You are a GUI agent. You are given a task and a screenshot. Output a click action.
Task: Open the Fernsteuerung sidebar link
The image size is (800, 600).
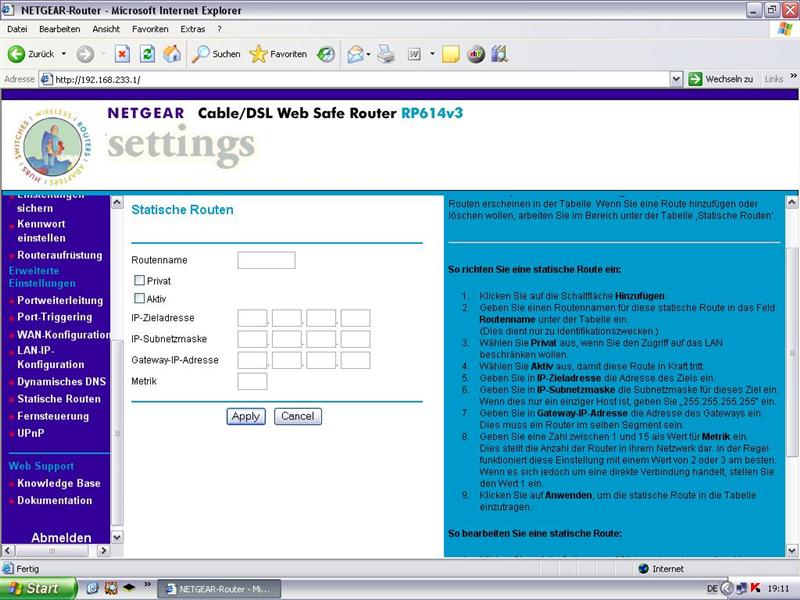click(53, 416)
